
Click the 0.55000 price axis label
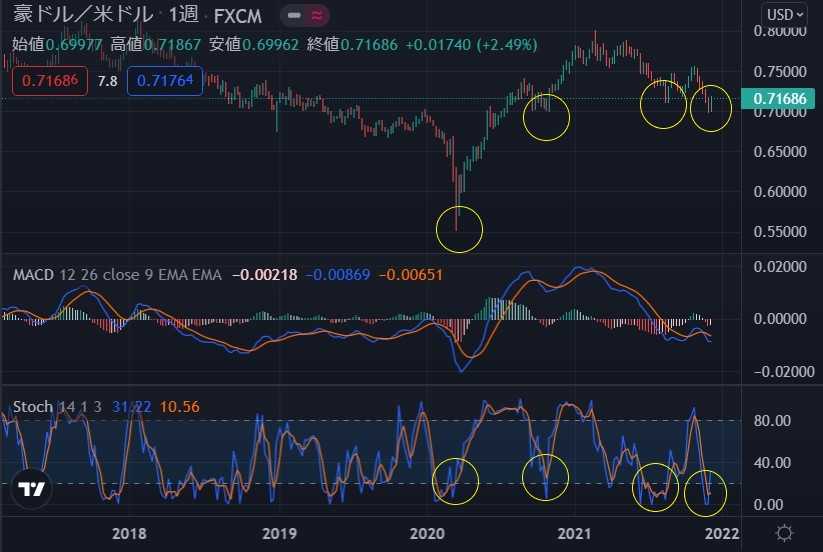pos(780,231)
